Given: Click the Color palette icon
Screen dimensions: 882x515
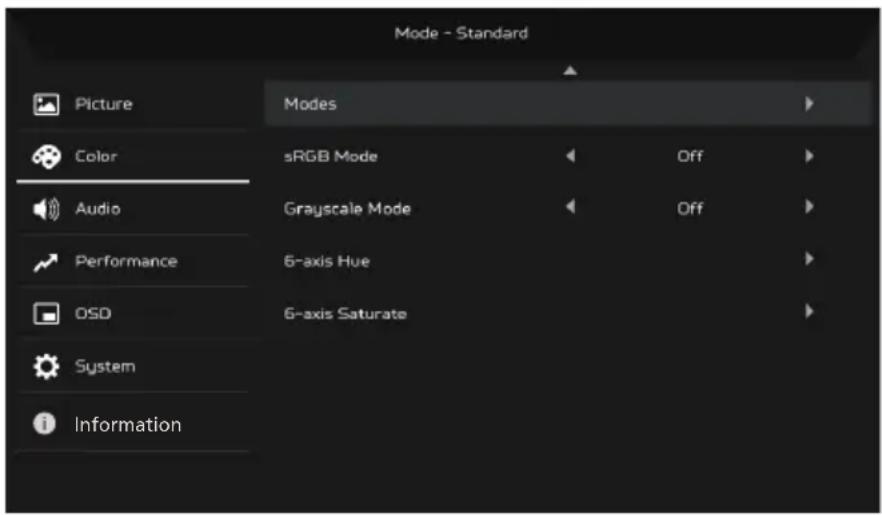Looking at the screenshot, I should point(46,157).
